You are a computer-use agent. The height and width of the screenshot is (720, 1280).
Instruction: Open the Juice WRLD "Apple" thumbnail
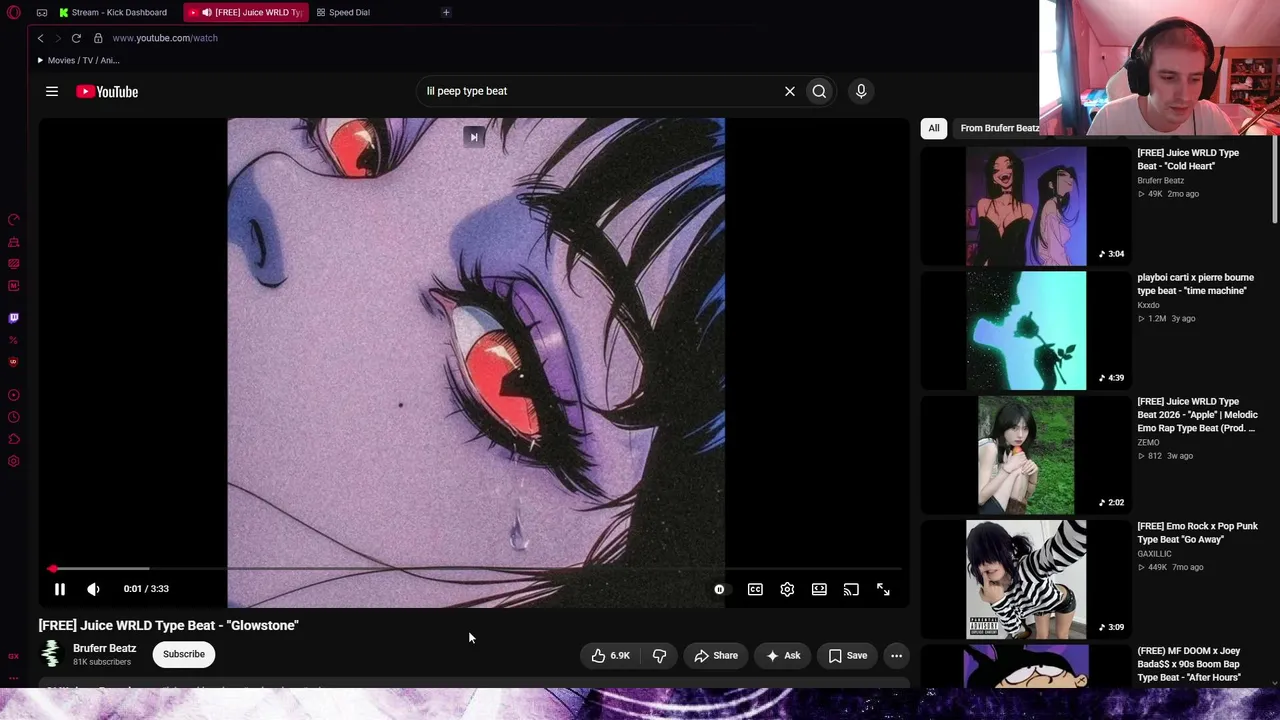[1026, 455]
